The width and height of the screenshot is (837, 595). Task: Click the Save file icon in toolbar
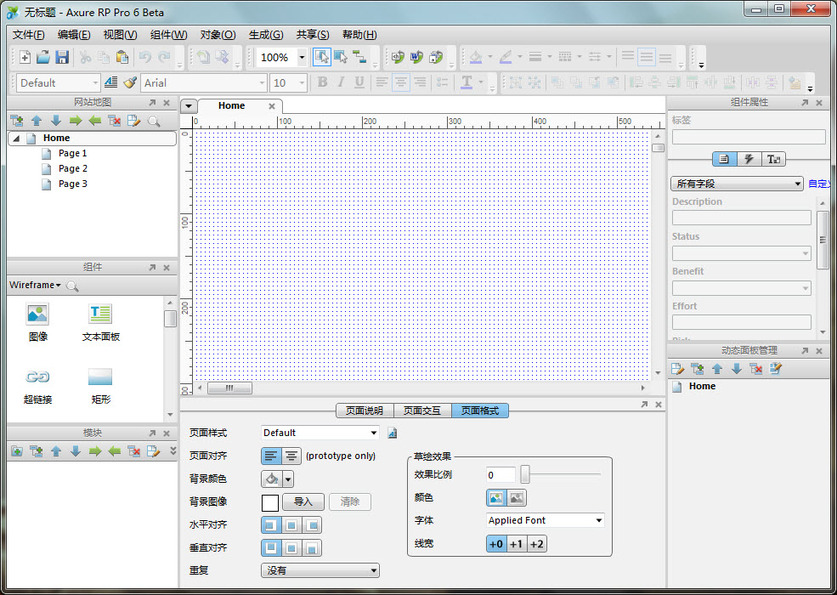point(62,58)
